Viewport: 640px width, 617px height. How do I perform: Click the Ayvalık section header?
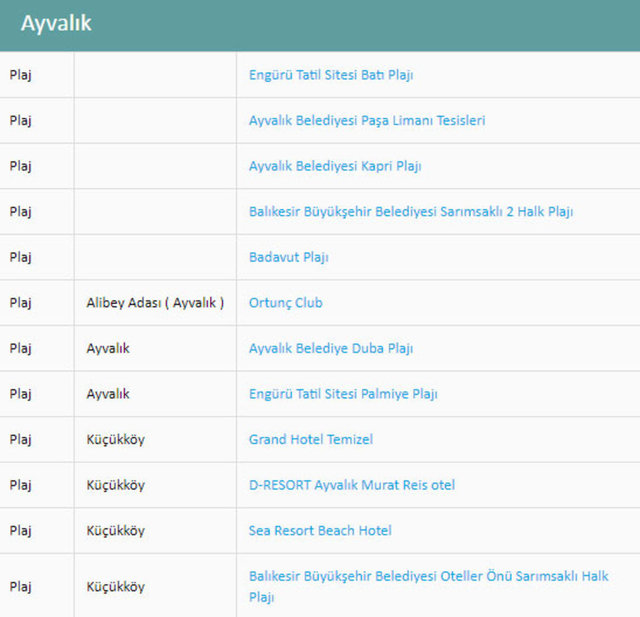point(56,23)
